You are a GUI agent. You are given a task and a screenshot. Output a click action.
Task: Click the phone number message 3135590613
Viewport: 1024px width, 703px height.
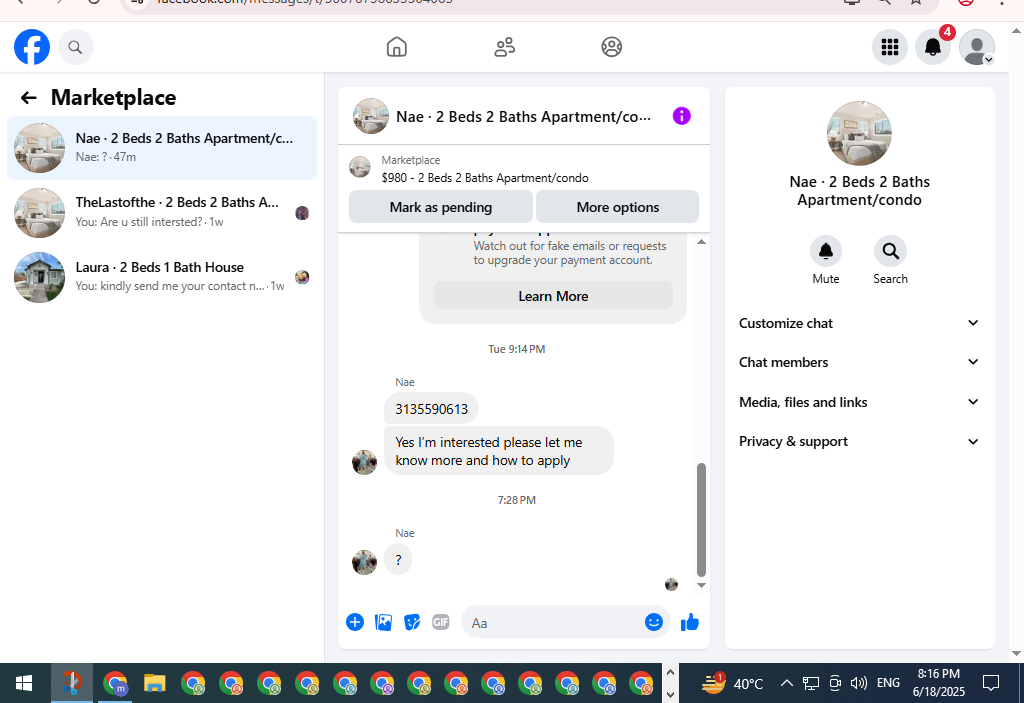pos(431,409)
